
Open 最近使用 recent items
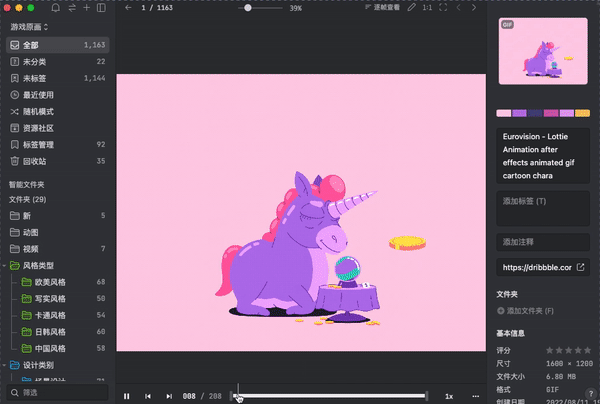(x=58, y=95)
